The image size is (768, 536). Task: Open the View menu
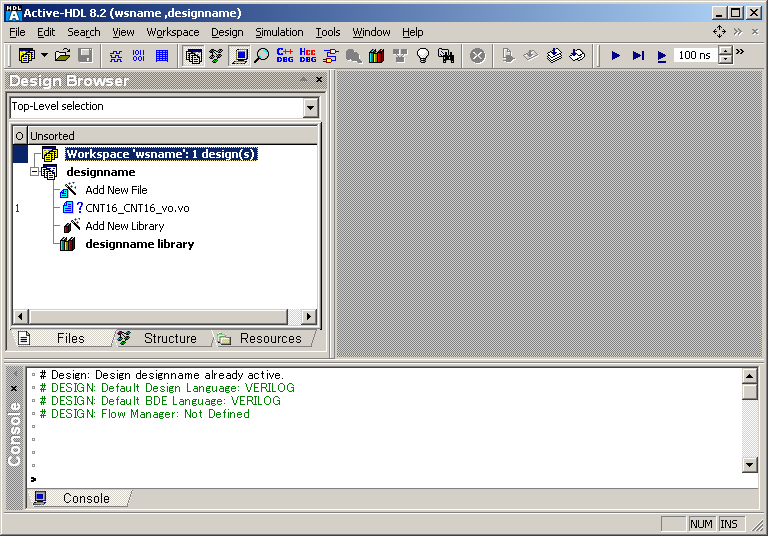coord(123,32)
